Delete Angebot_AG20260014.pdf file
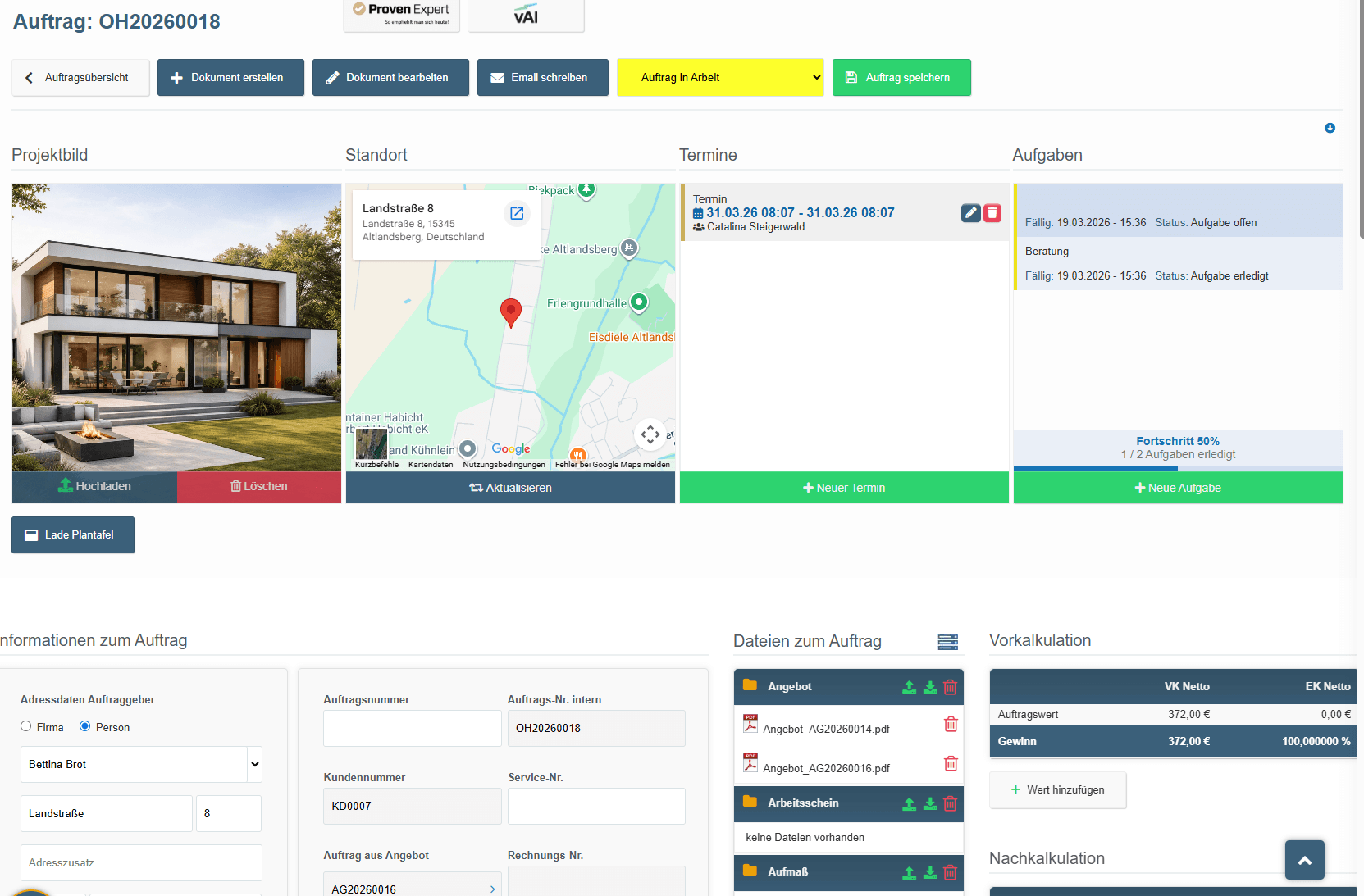1364x896 pixels. coord(951,725)
